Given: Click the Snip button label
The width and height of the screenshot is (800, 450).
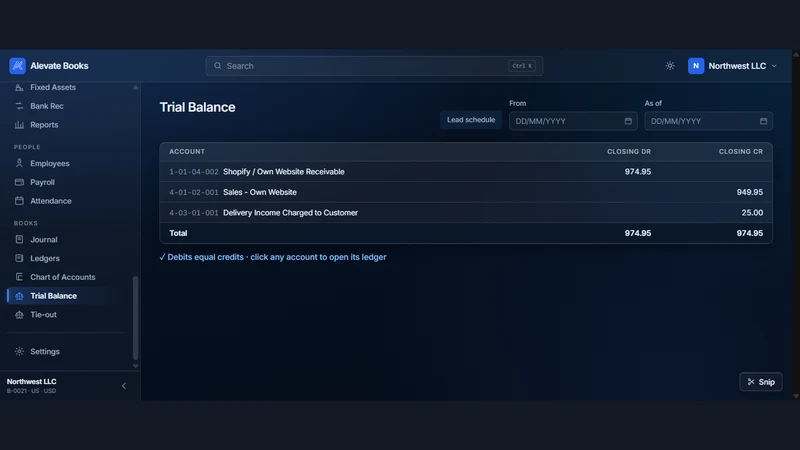Looking at the screenshot, I should point(766,382).
